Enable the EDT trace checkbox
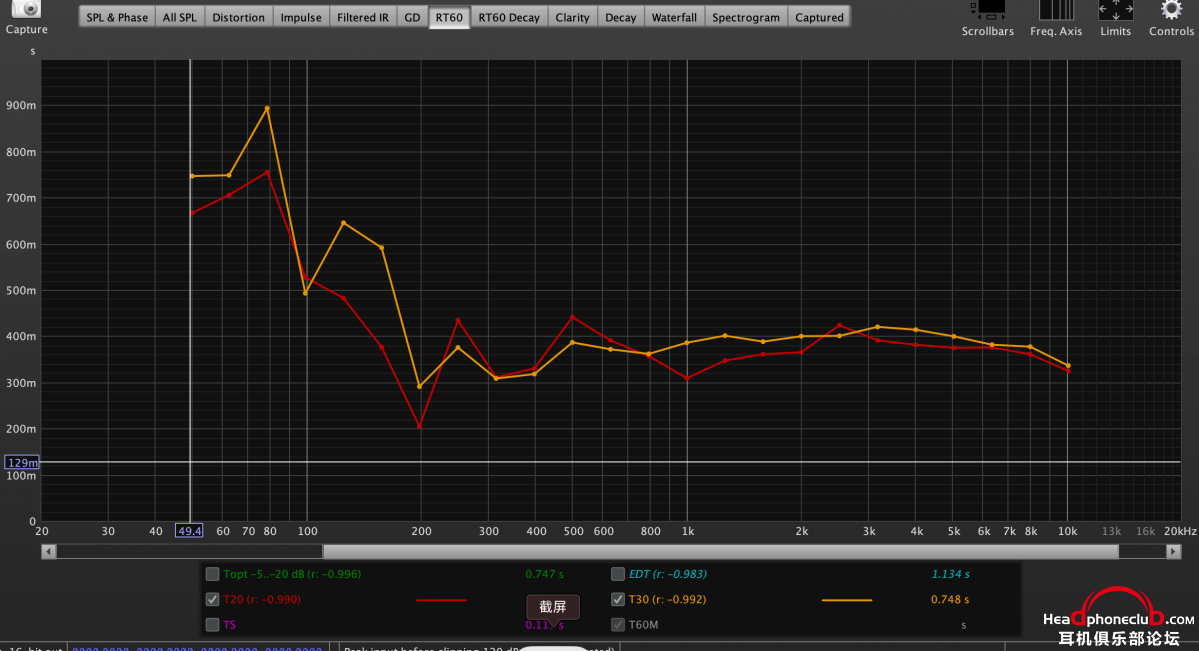 pyautogui.click(x=618, y=574)
